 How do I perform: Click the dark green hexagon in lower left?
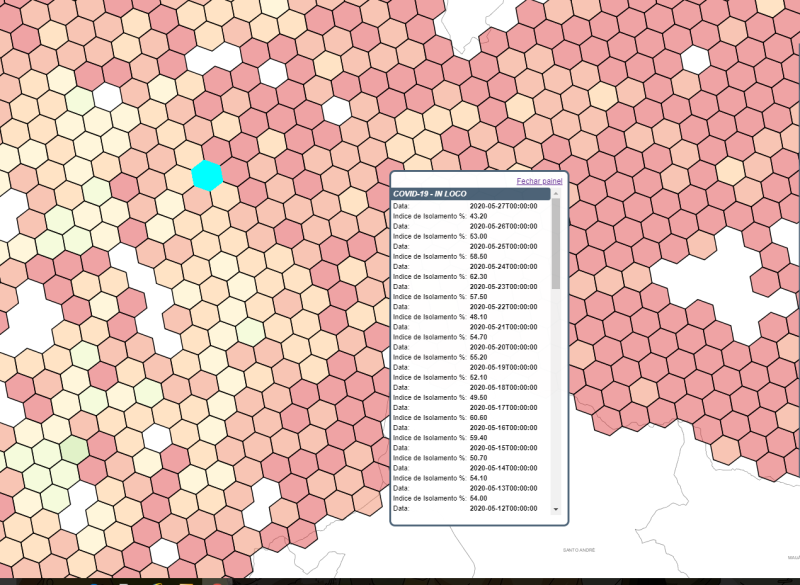[x=73, y=449]
